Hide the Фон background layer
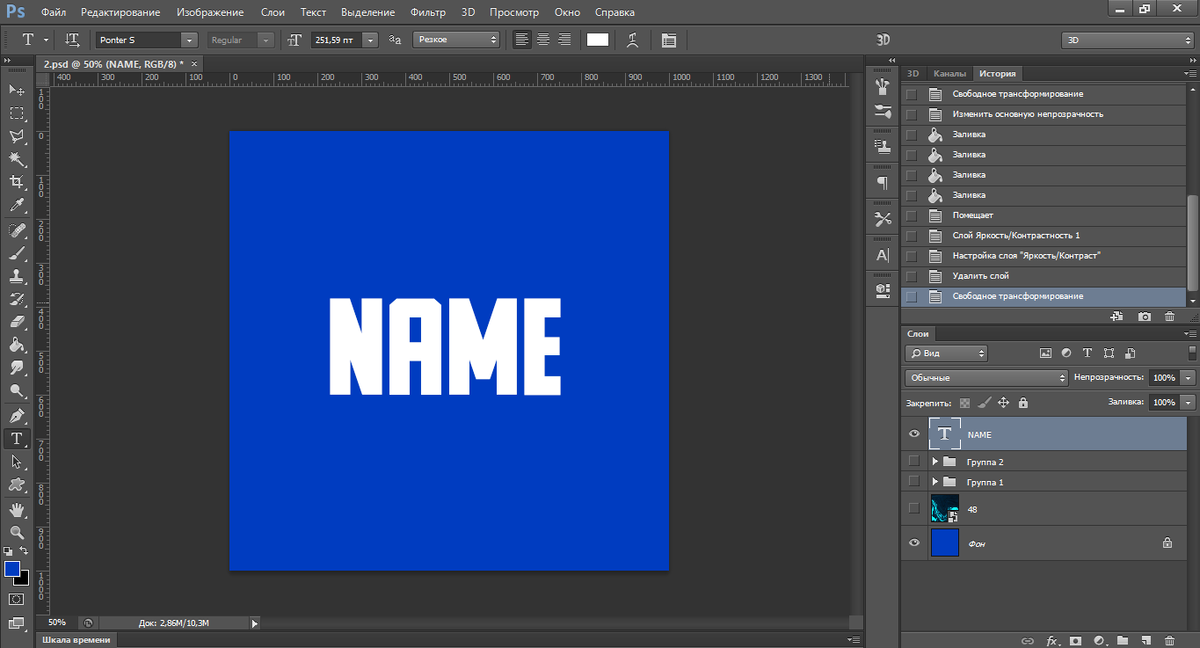1200x648 pixels. pyautogui.click(x=913, y=542)
